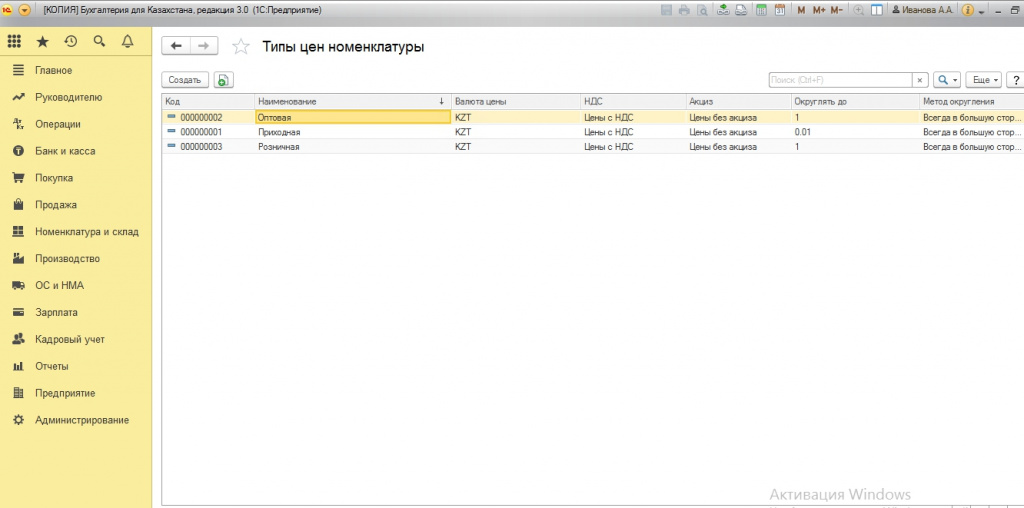The image size is (1024, 508).
Task: Add the page to favorites with the star outline
Action: [240, 46]
